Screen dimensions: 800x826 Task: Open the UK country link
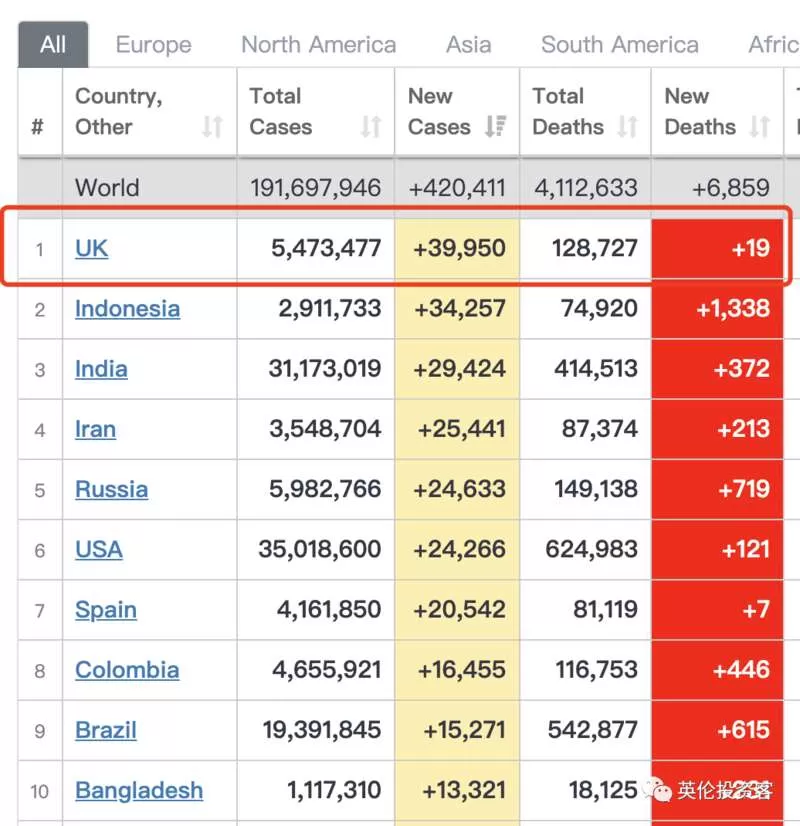point(92,248)
